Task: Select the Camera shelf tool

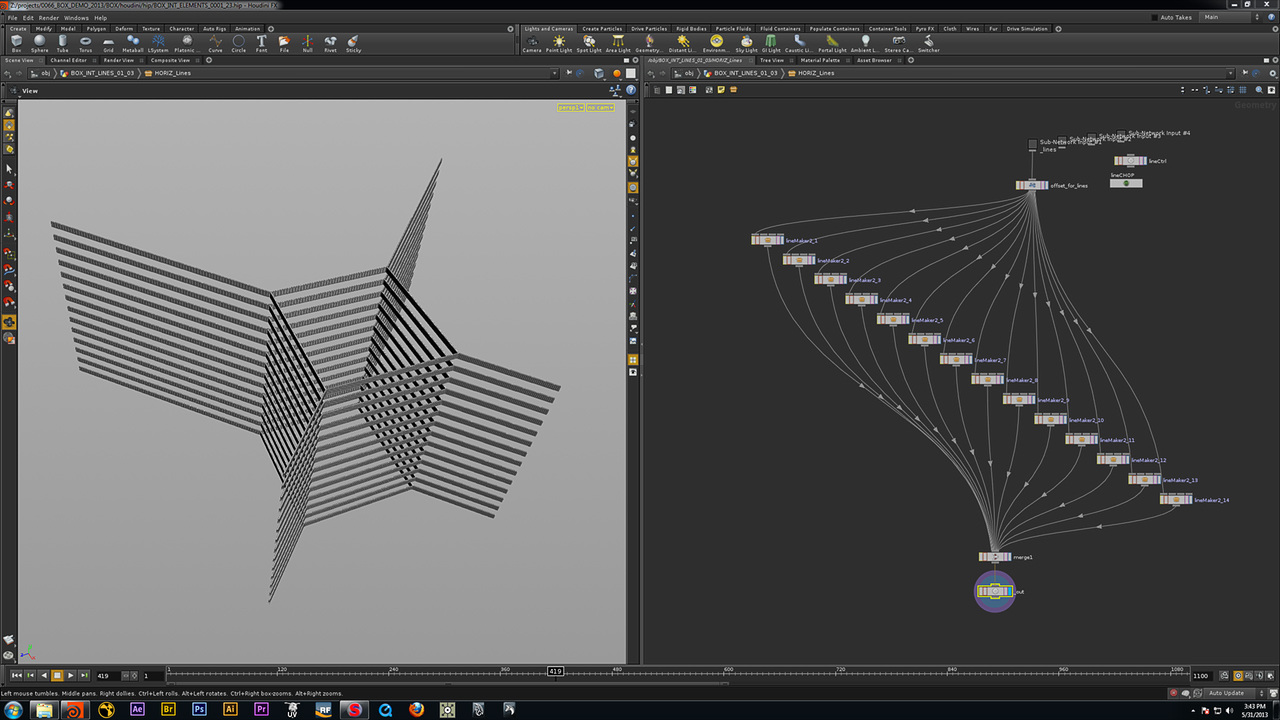Action: click(531, 43)
